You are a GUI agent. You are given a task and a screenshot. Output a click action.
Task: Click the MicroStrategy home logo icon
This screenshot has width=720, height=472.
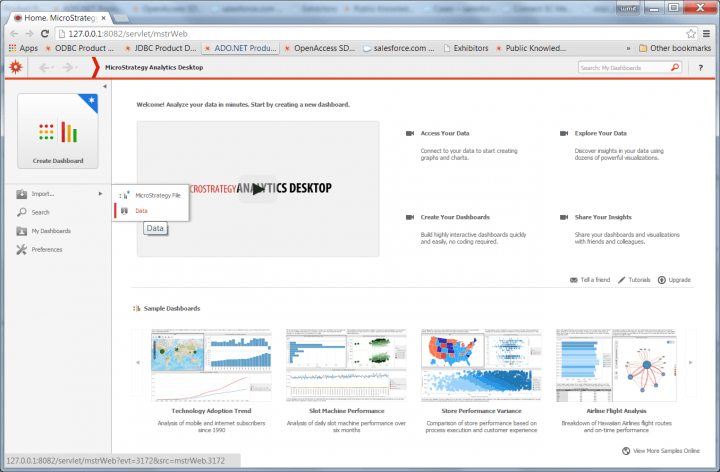(x=15, y=67)
